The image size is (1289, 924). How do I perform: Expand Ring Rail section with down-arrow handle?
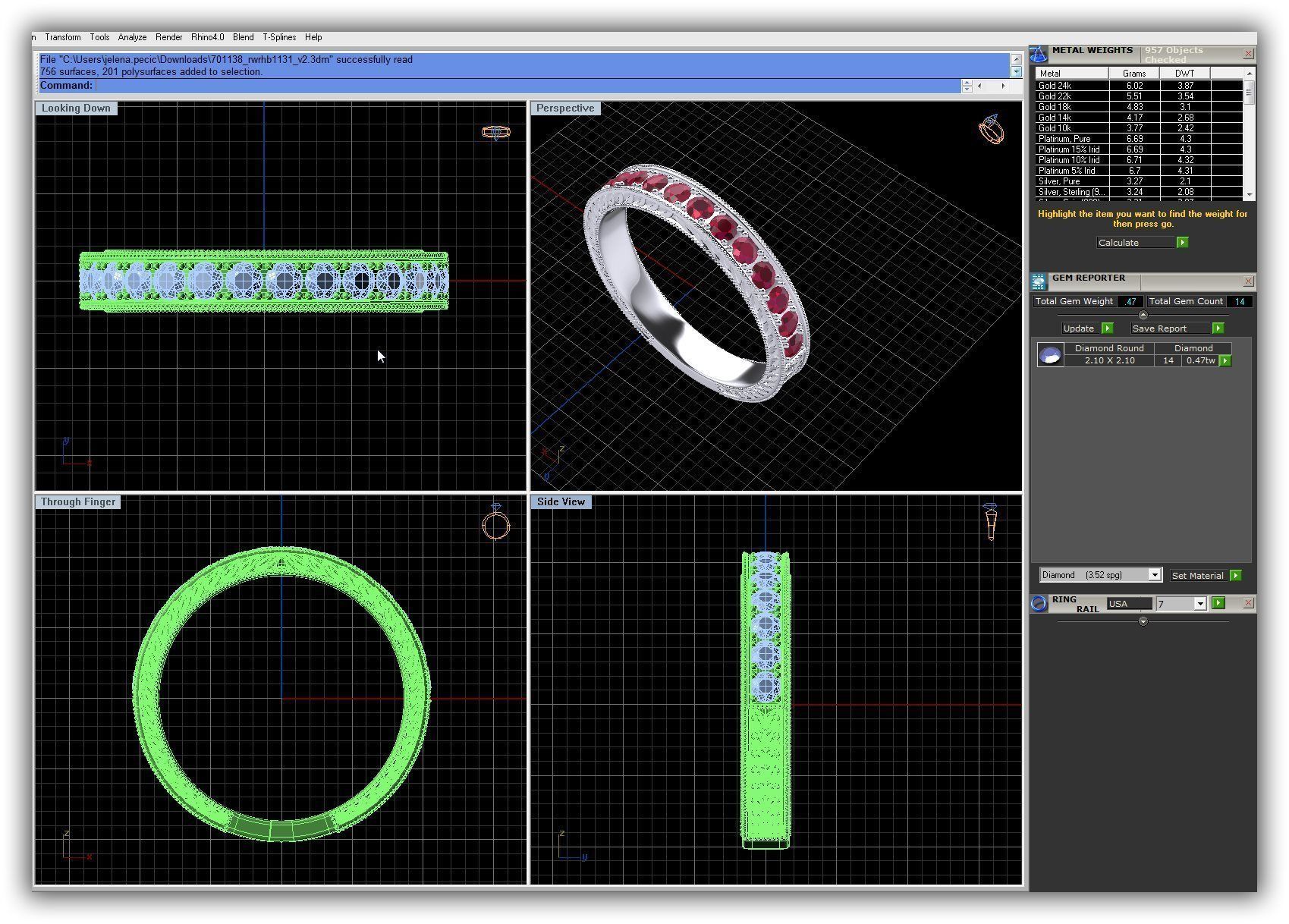pyautogui.click(x=1143, y=621)
